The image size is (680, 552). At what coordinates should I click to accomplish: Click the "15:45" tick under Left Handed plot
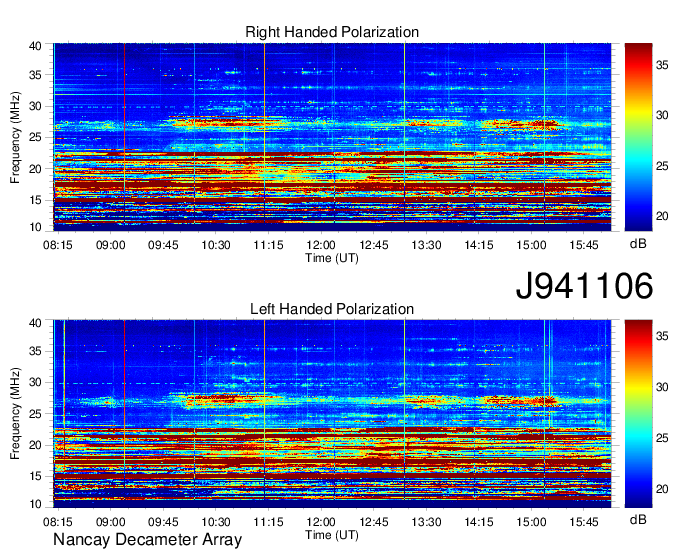coord(584,522)
